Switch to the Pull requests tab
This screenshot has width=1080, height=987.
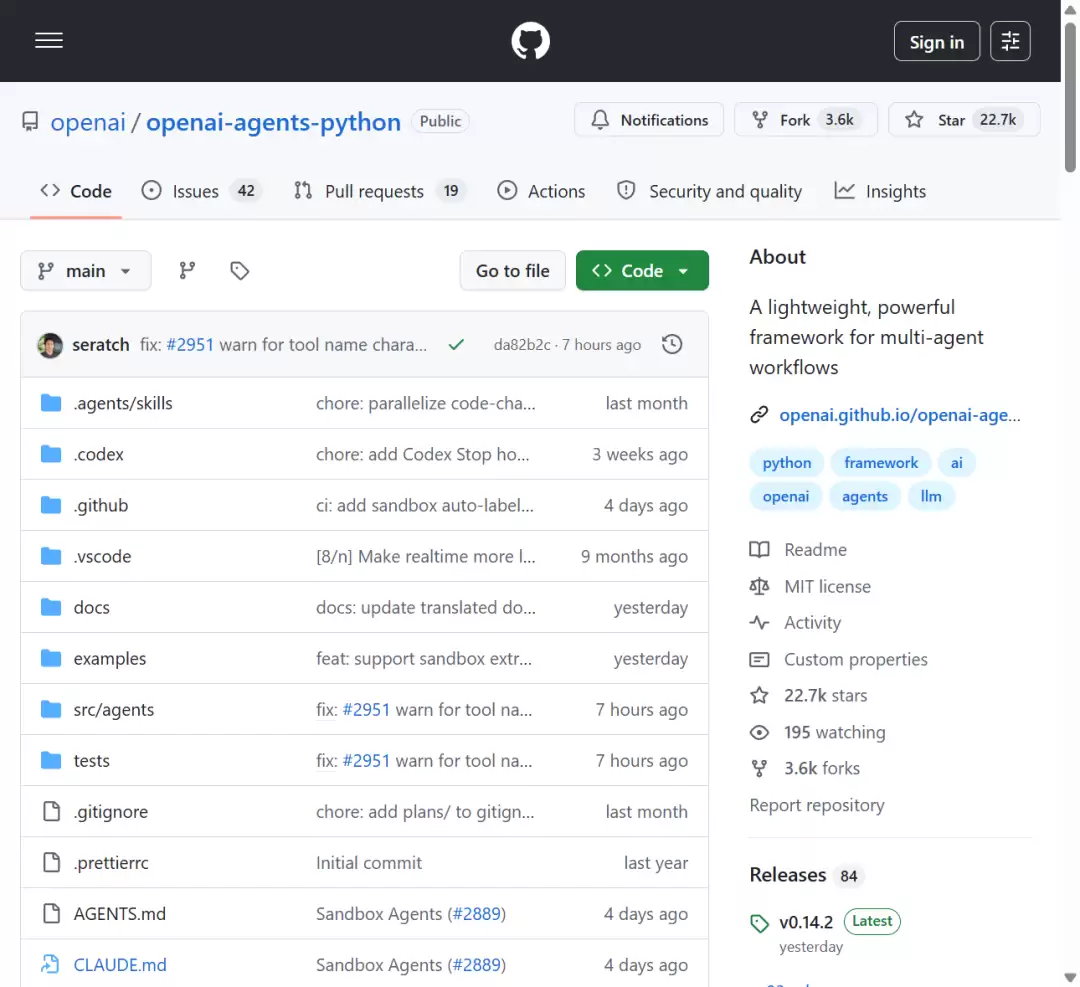(x=379, y=191)
